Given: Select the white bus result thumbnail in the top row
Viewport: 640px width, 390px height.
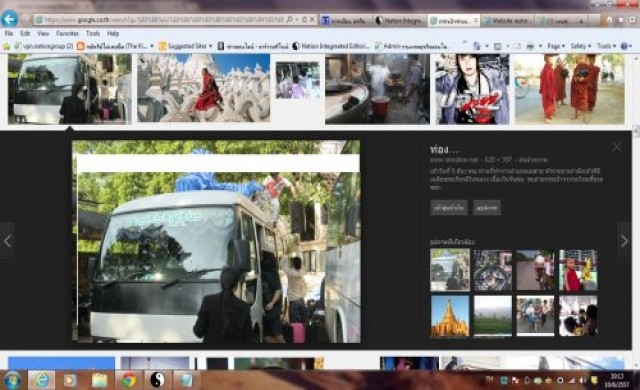Looking at the screenshot, I should [70, 89].
